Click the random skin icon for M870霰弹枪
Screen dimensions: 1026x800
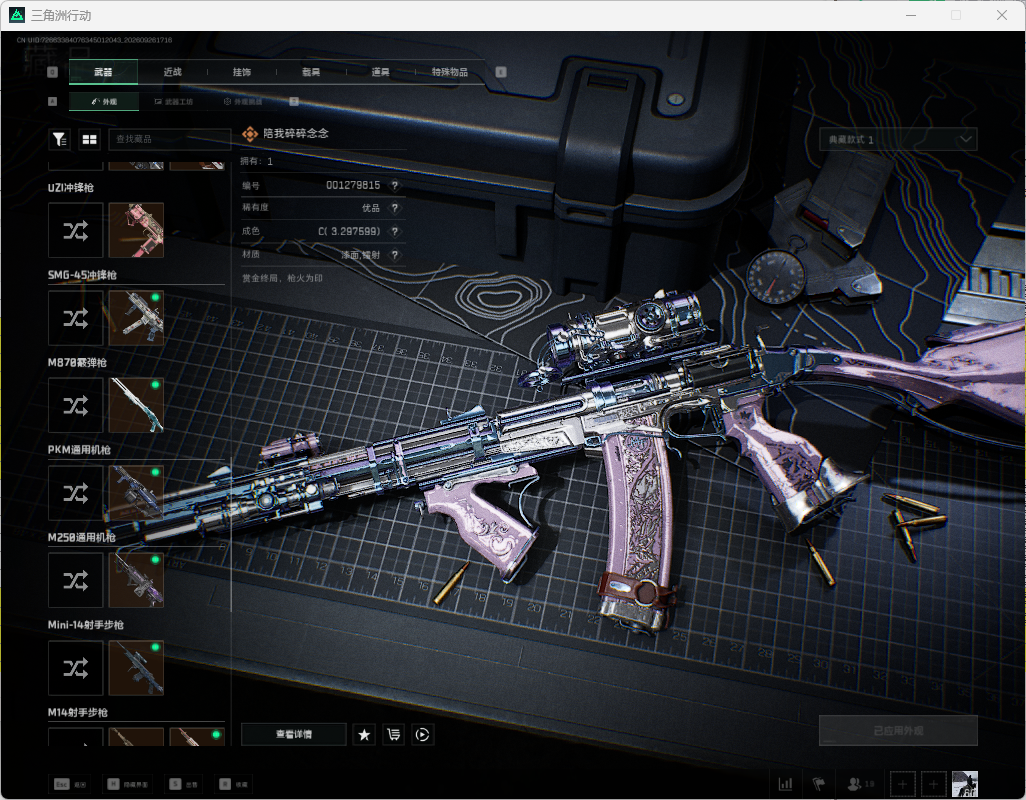point(76,406)
